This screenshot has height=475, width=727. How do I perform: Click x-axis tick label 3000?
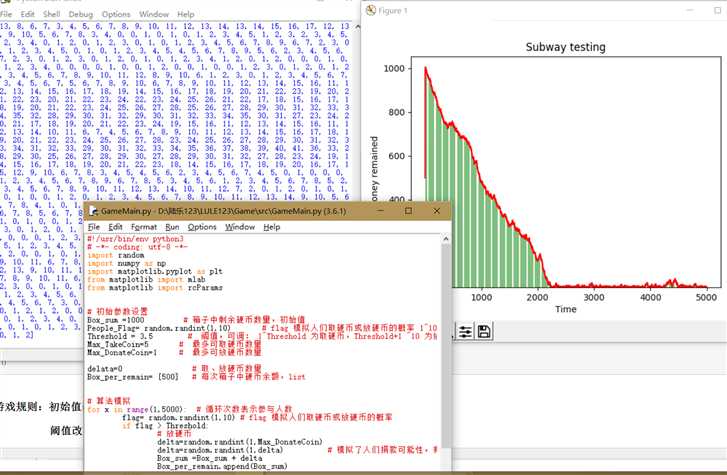pyautogui.click(x=594, y=297)
